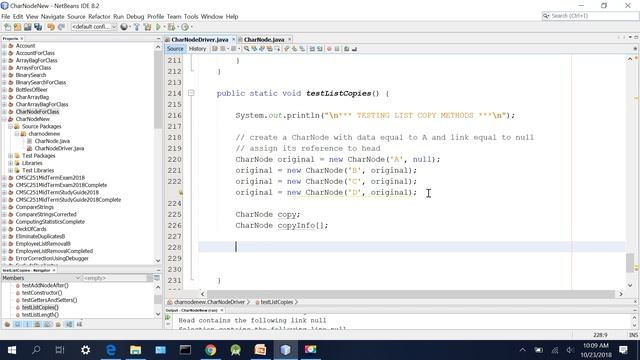
Task: Click the Previous Bookmark editor icon
Action: pyautogui.click(x=286, y=49)
